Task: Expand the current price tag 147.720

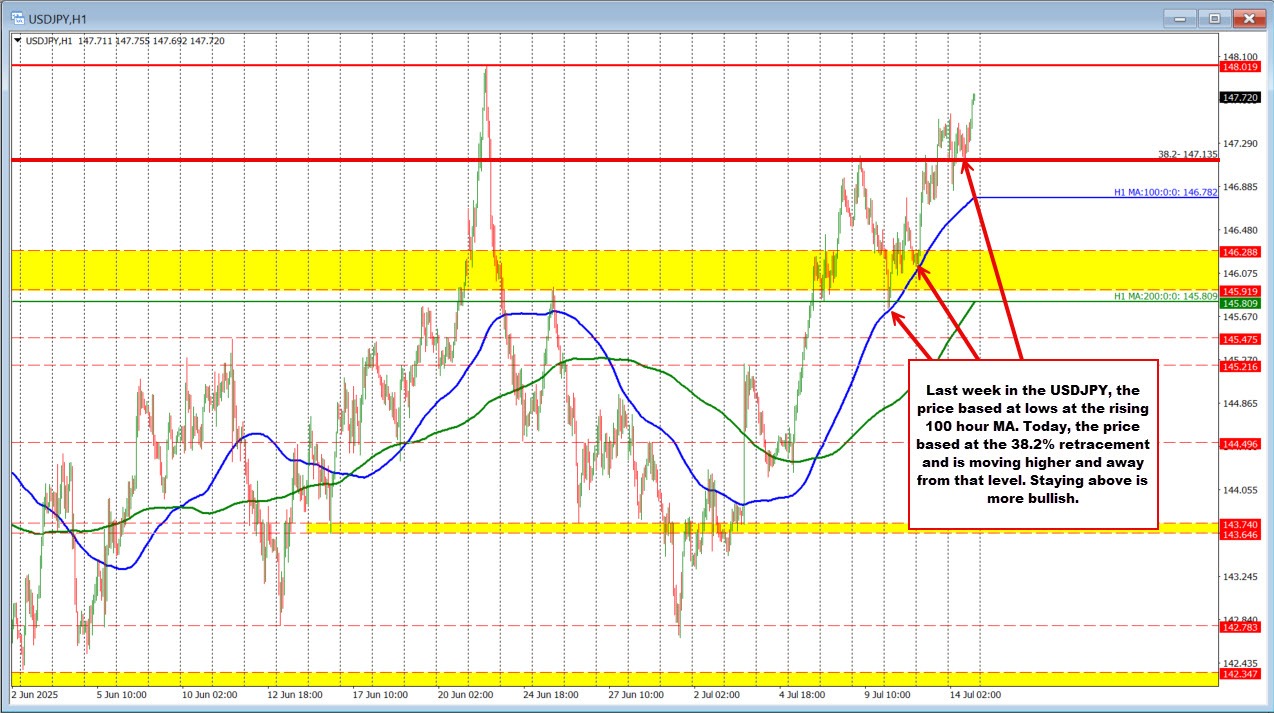Action: (1242, 98)
